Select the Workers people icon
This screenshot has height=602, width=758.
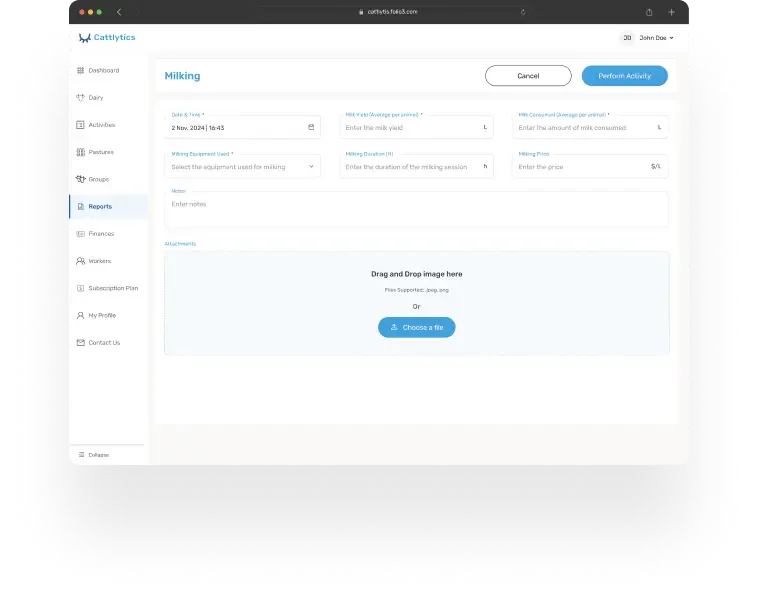click(x=80, y=261)
